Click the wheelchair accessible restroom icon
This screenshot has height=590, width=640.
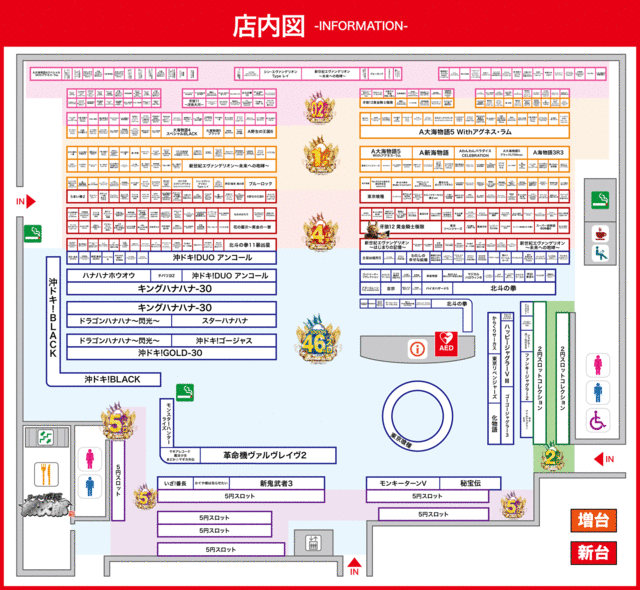(x=599, y=421)
